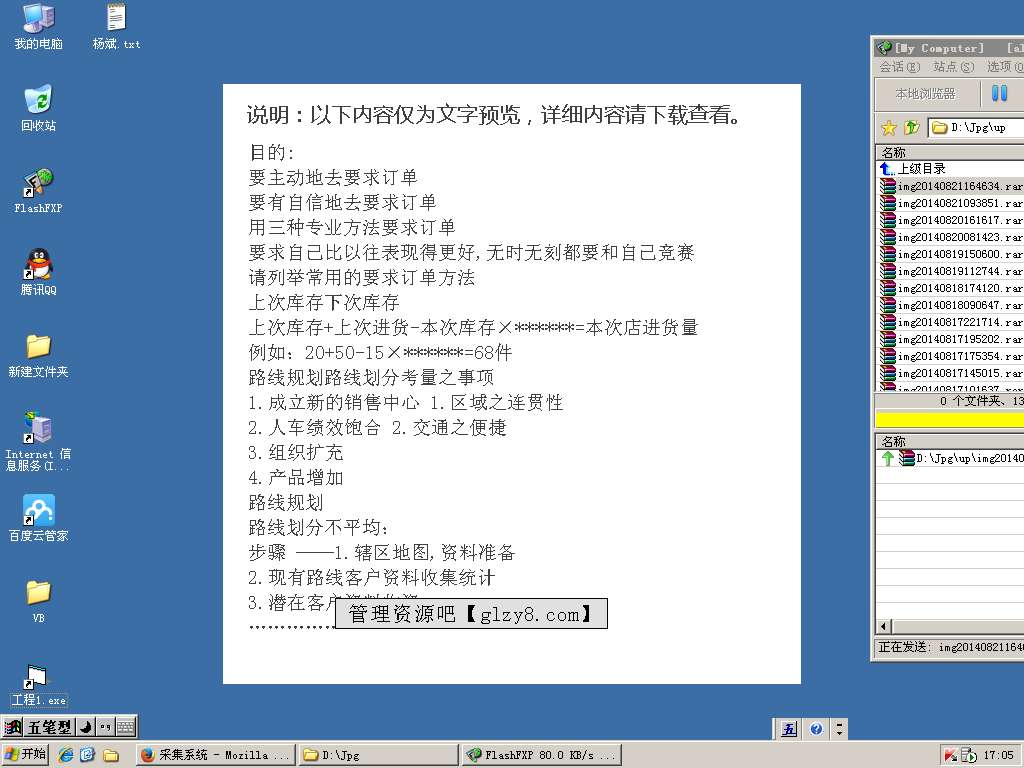1024x768 pixels.
Task: Open the 我的电脑 desktop icon
Action: (38, 26)
